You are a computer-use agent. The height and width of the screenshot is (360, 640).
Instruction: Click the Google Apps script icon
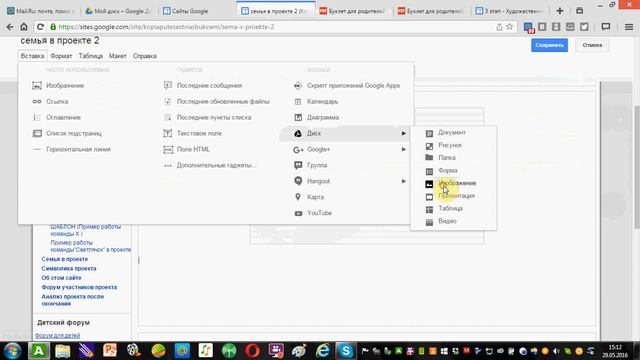pyautogui.click(x=298, y=86)
